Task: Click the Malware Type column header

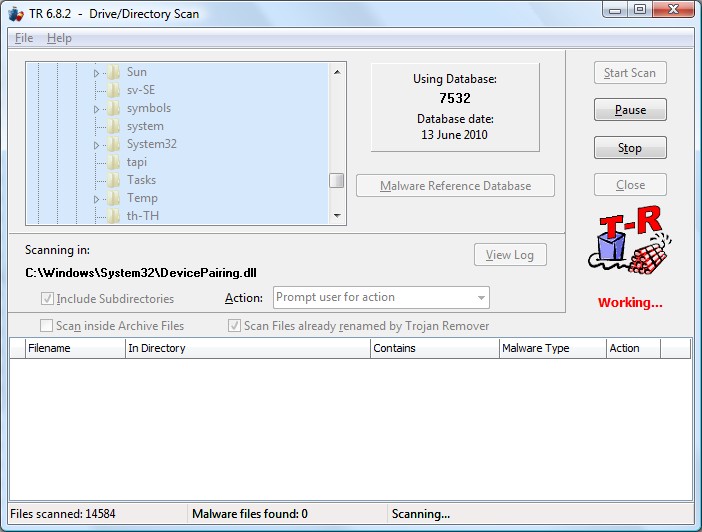Action: click(x=552, y=348)
